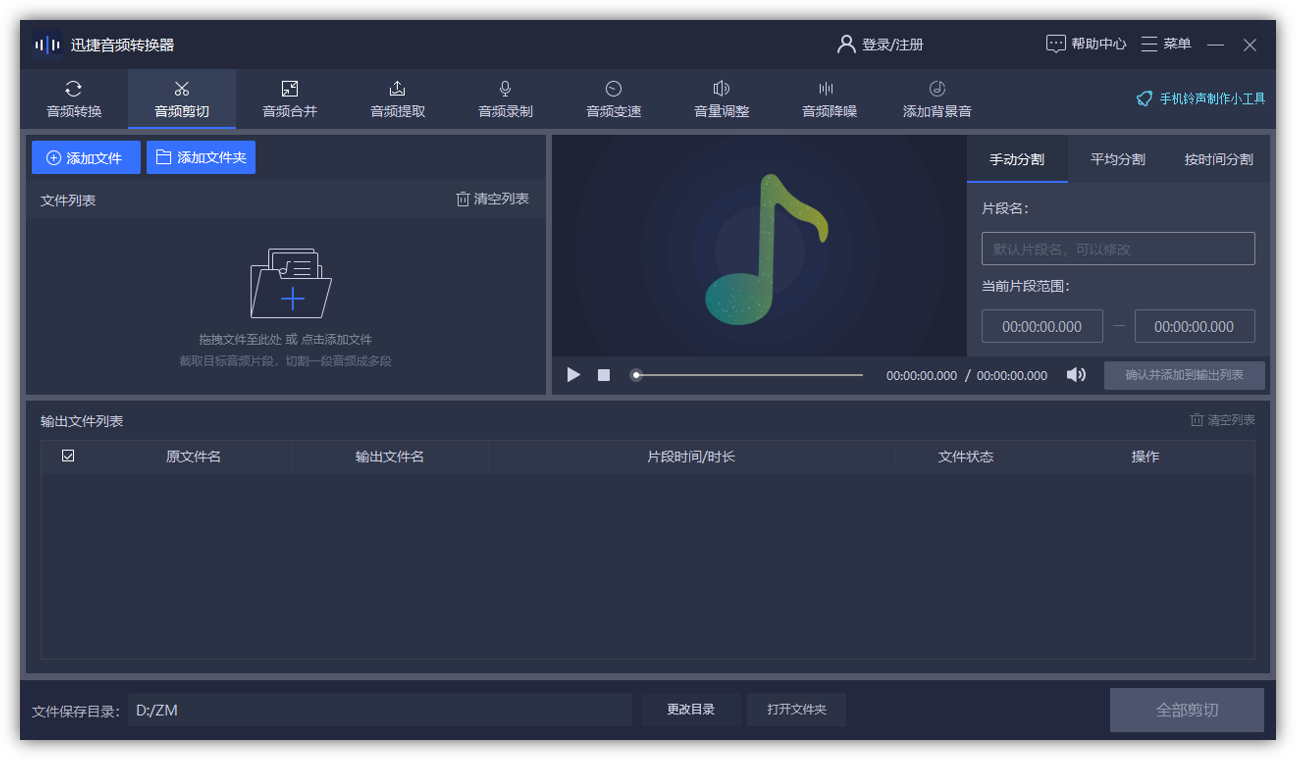Open the 手机铃声制作小工具 link
Screen dimensions: 1296x760
[x=1201, y=99]
